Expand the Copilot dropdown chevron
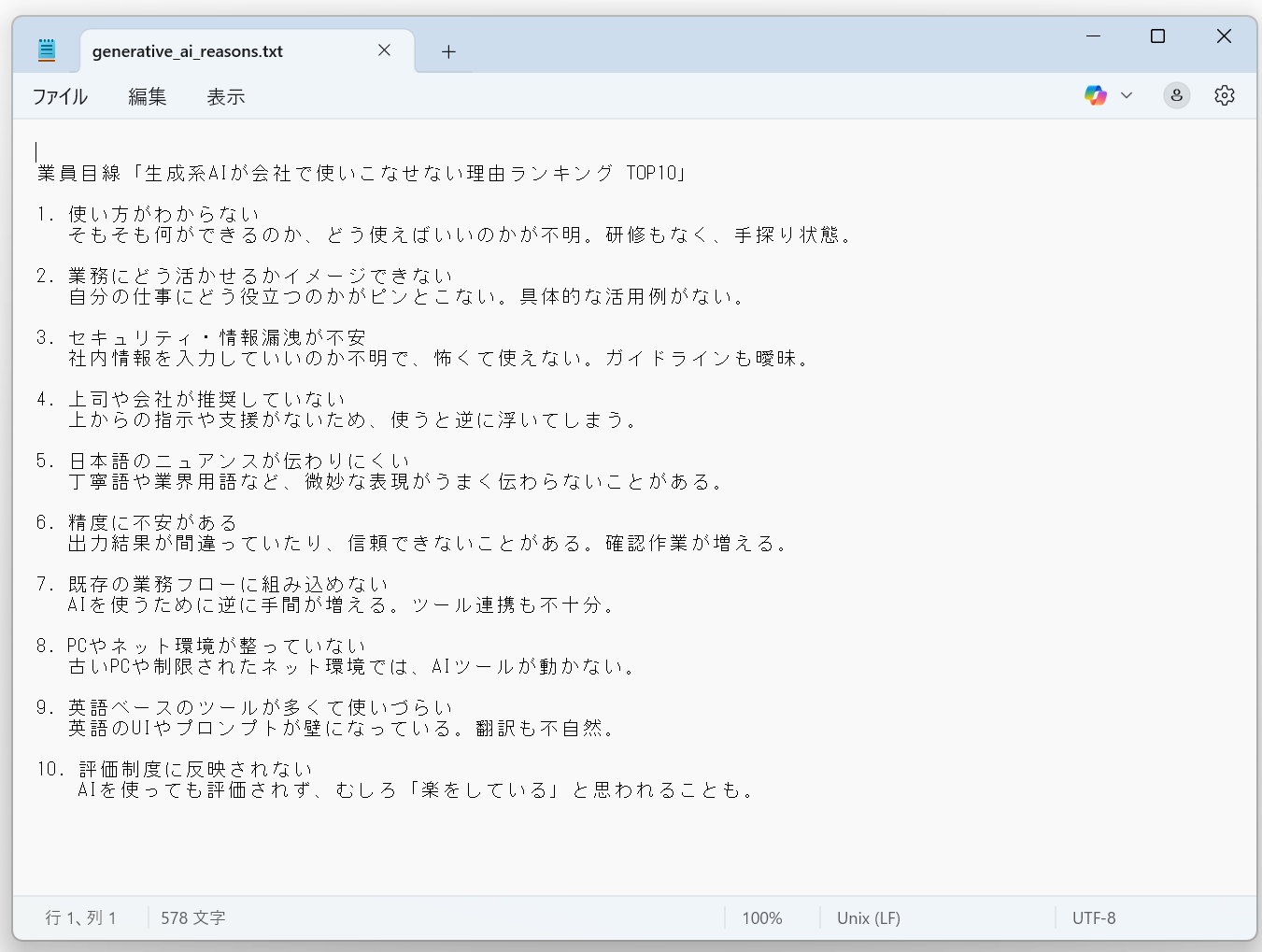Image resolution: width=1262 pixels, height=952 pixels. (x=1127, y=94)
